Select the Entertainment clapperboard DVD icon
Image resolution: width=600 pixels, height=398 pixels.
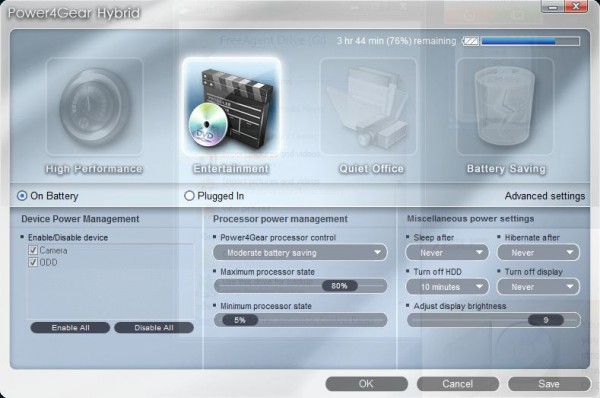pos(232,106)
